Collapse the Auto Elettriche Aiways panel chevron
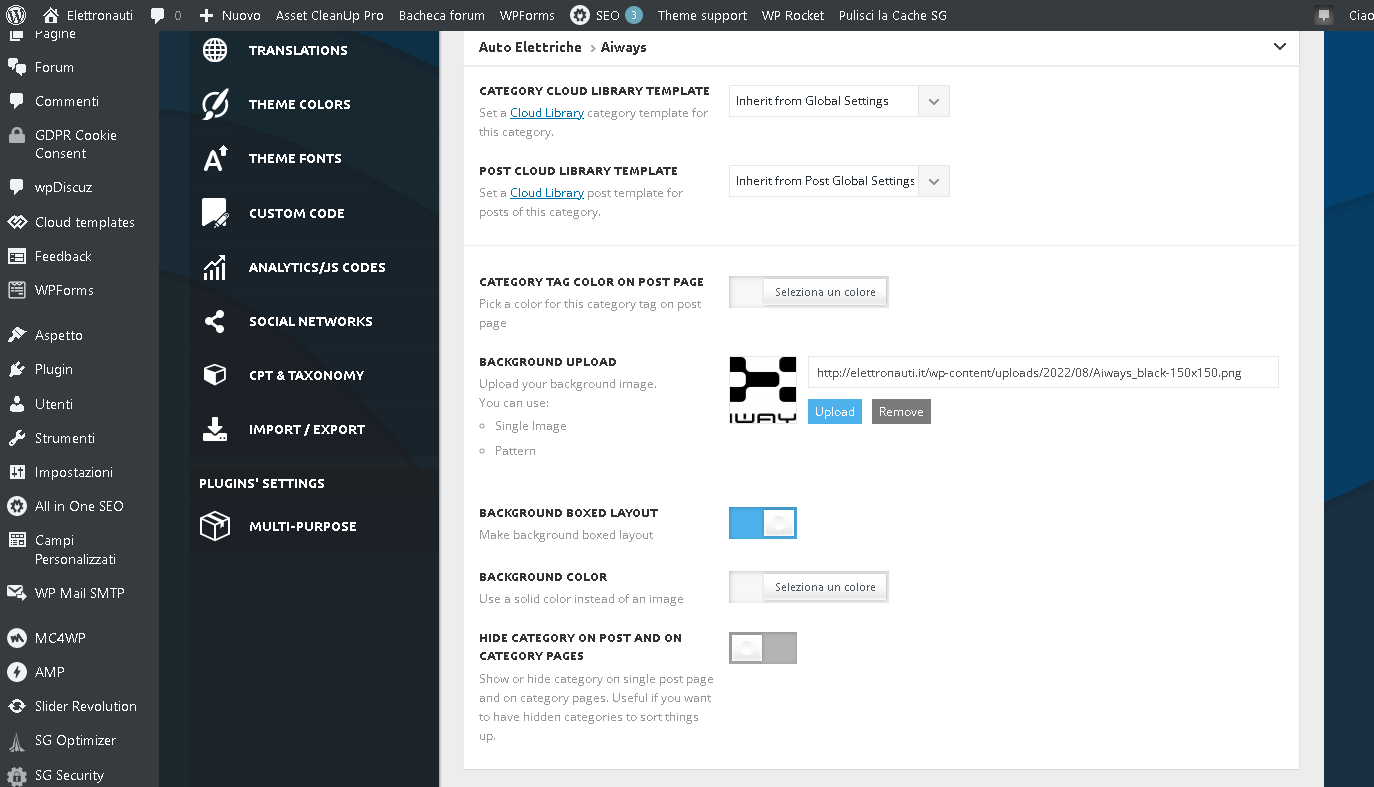The image size is (1374, 787). (x=1280, y=47)
